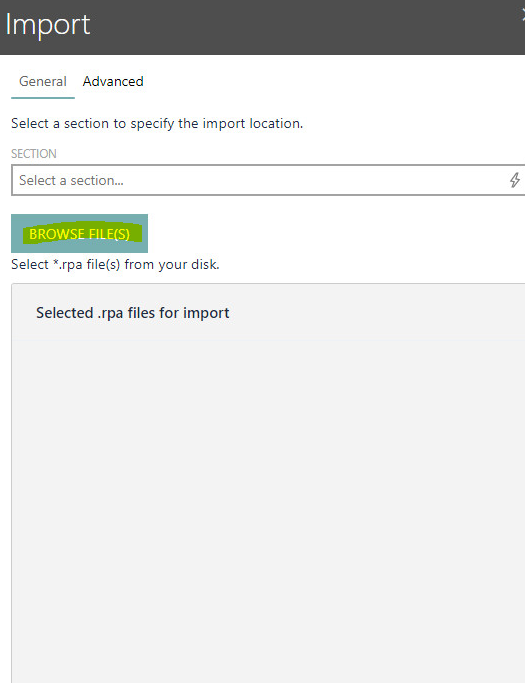The width and height of the screenshot is (525, 683).
Task: Open the Select a section dropdown
Action: click(x=268, y=180)
